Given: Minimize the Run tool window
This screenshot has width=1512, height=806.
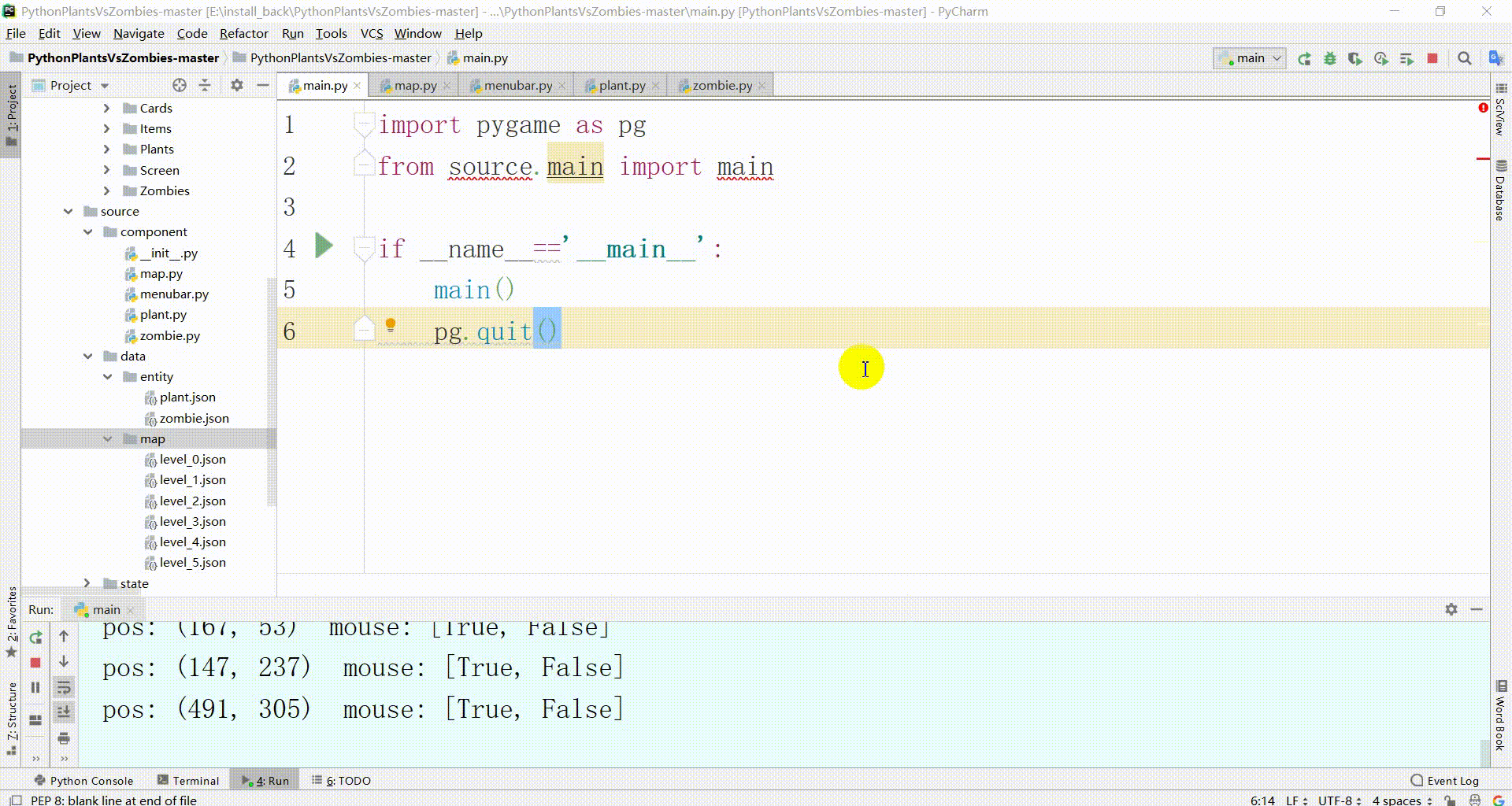Looking at the screenshot, I should point(1477,609).
